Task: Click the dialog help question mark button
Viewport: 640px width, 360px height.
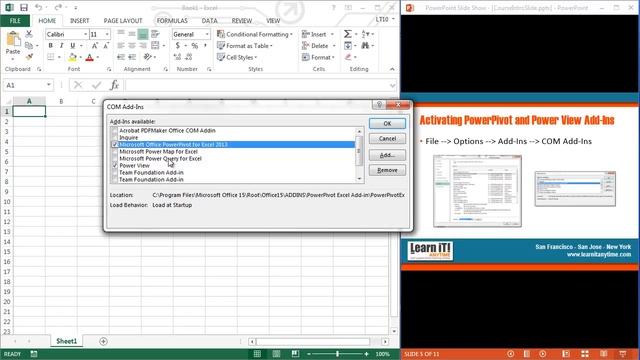Action: (379, 105)
